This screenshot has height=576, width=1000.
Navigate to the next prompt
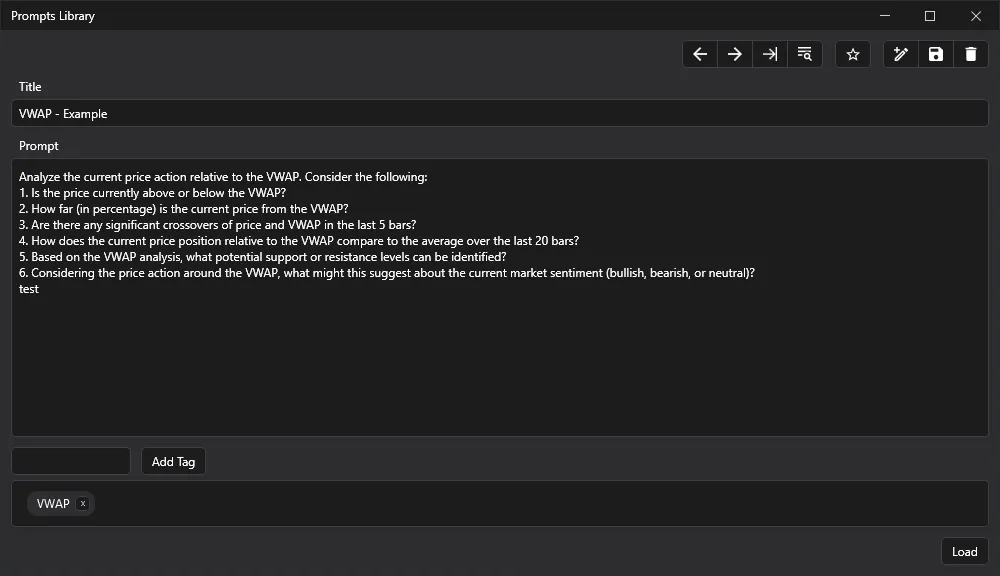point(734,53)
